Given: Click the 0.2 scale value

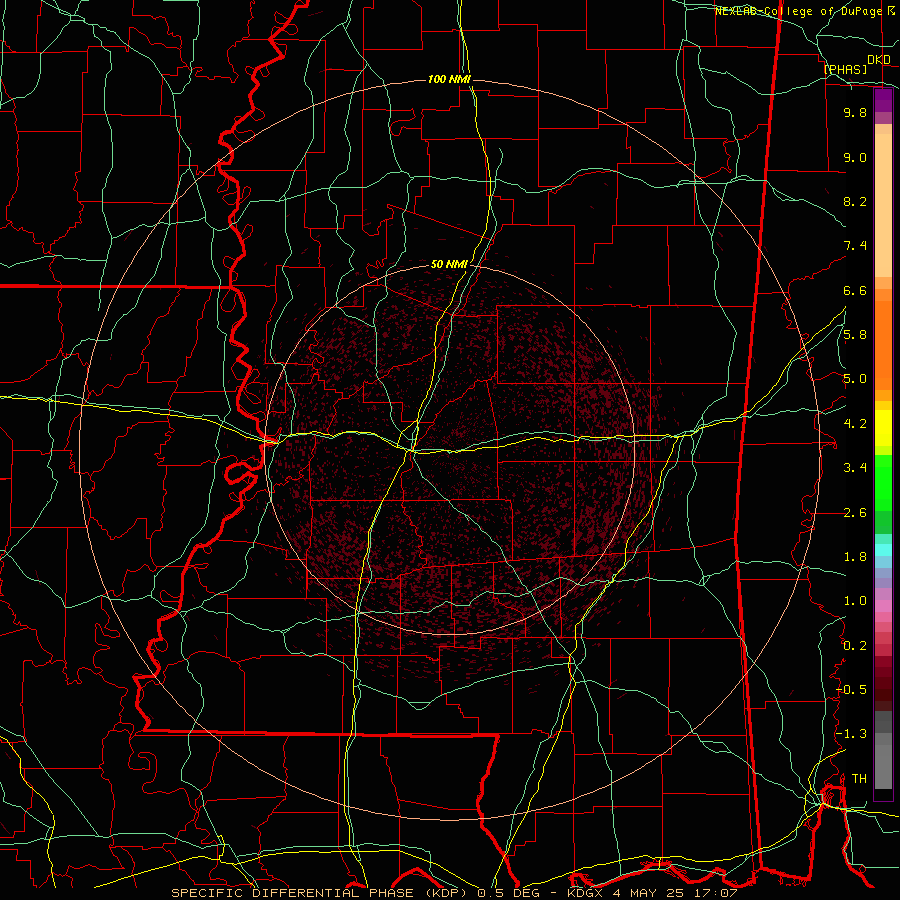Looking at the screenshot, I should [x=855, y=646].
